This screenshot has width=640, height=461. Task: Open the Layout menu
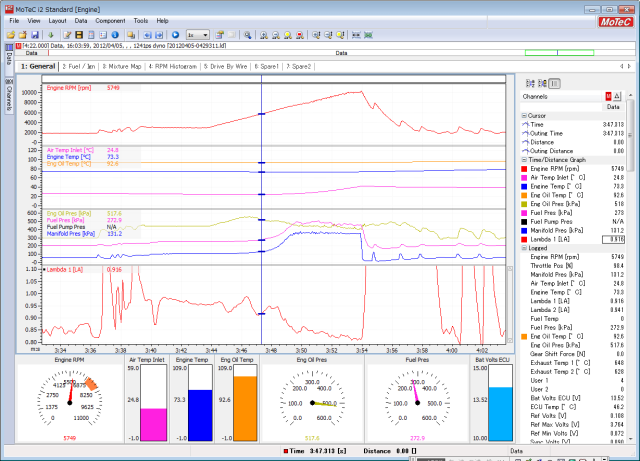[x=58, y=20]
